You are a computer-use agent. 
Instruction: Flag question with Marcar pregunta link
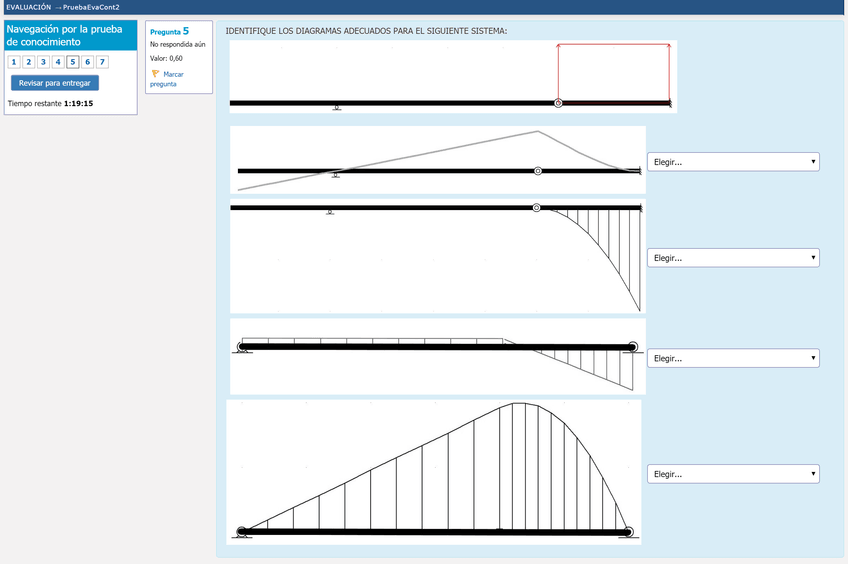[167, 79]
